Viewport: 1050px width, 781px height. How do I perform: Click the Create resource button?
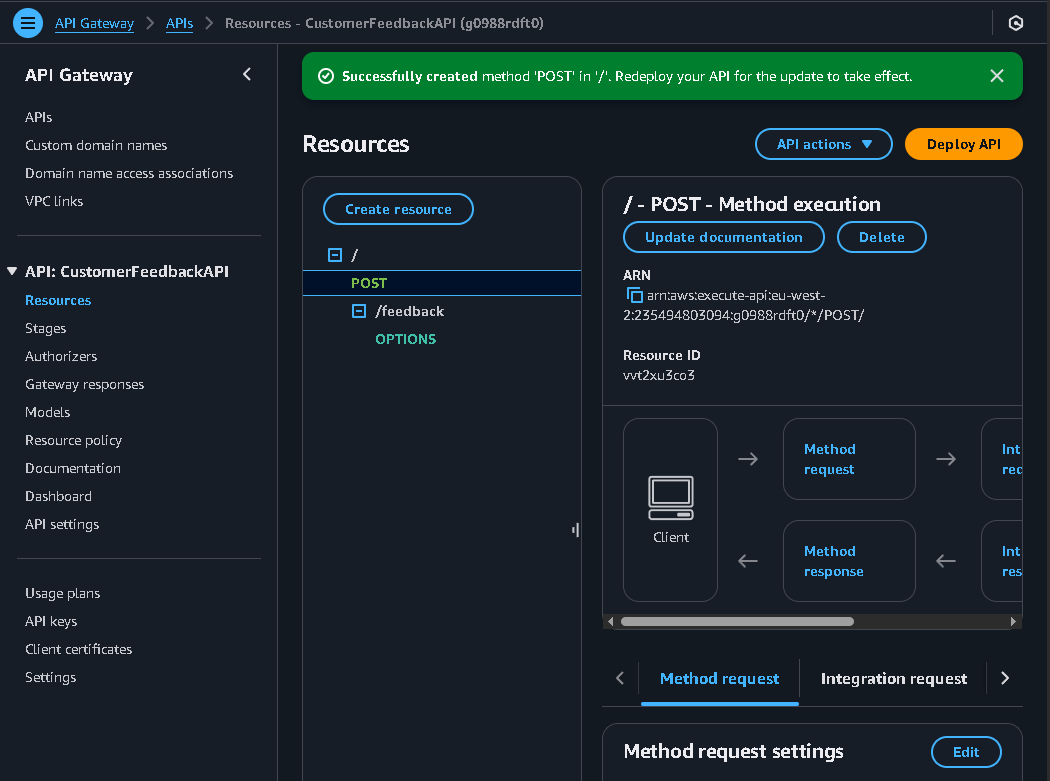click(398, 210)
